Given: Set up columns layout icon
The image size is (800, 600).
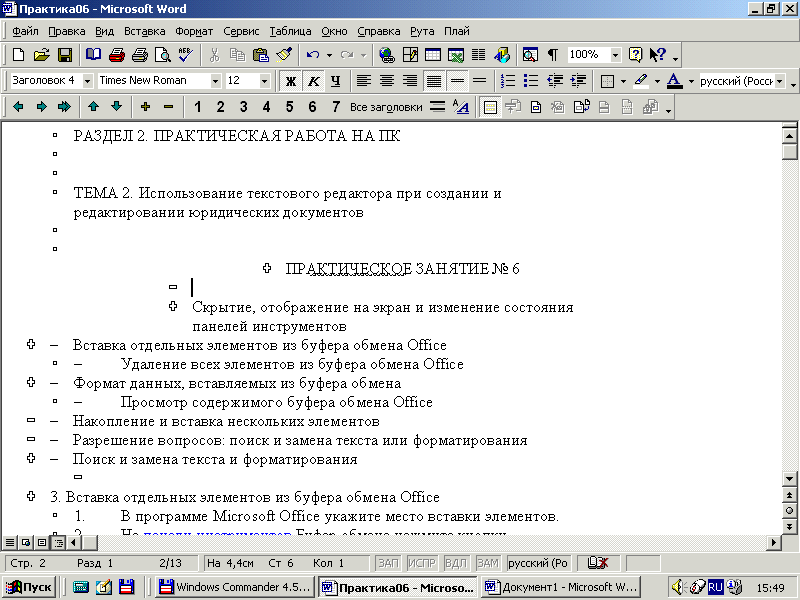Looking at the screenshot, I should (479, 55).
